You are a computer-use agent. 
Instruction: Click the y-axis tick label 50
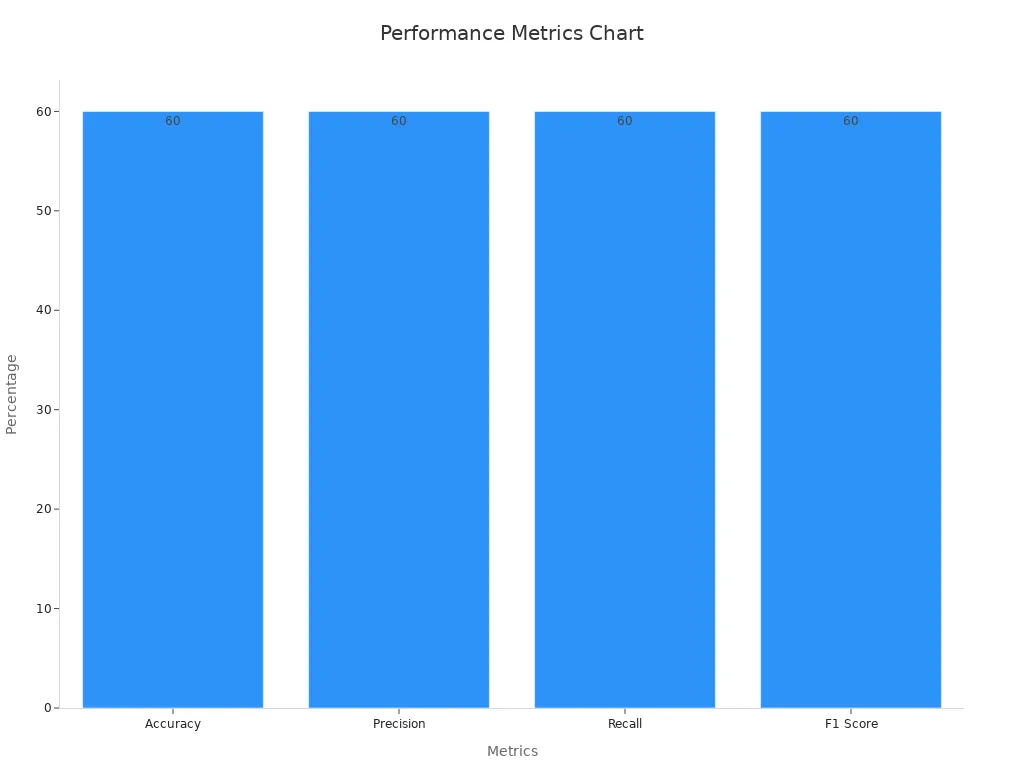[x=44, y=211]
